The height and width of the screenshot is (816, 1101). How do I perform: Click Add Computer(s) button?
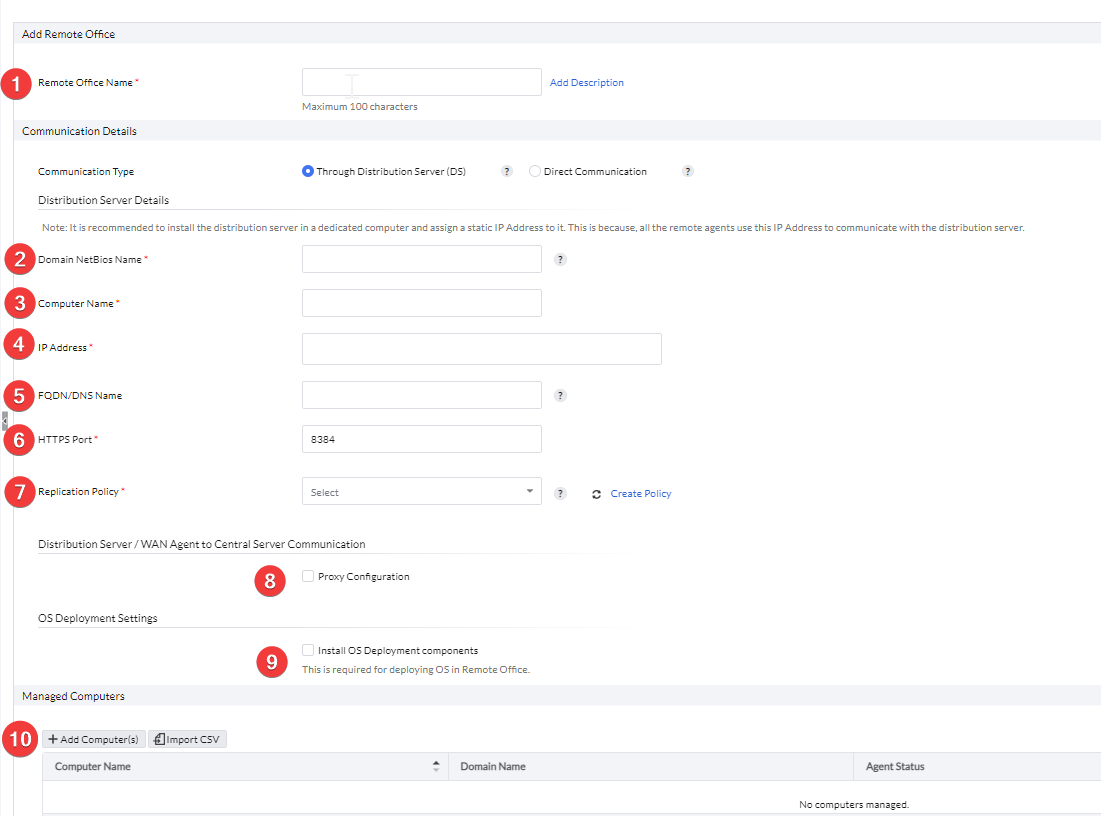(94, 739)
